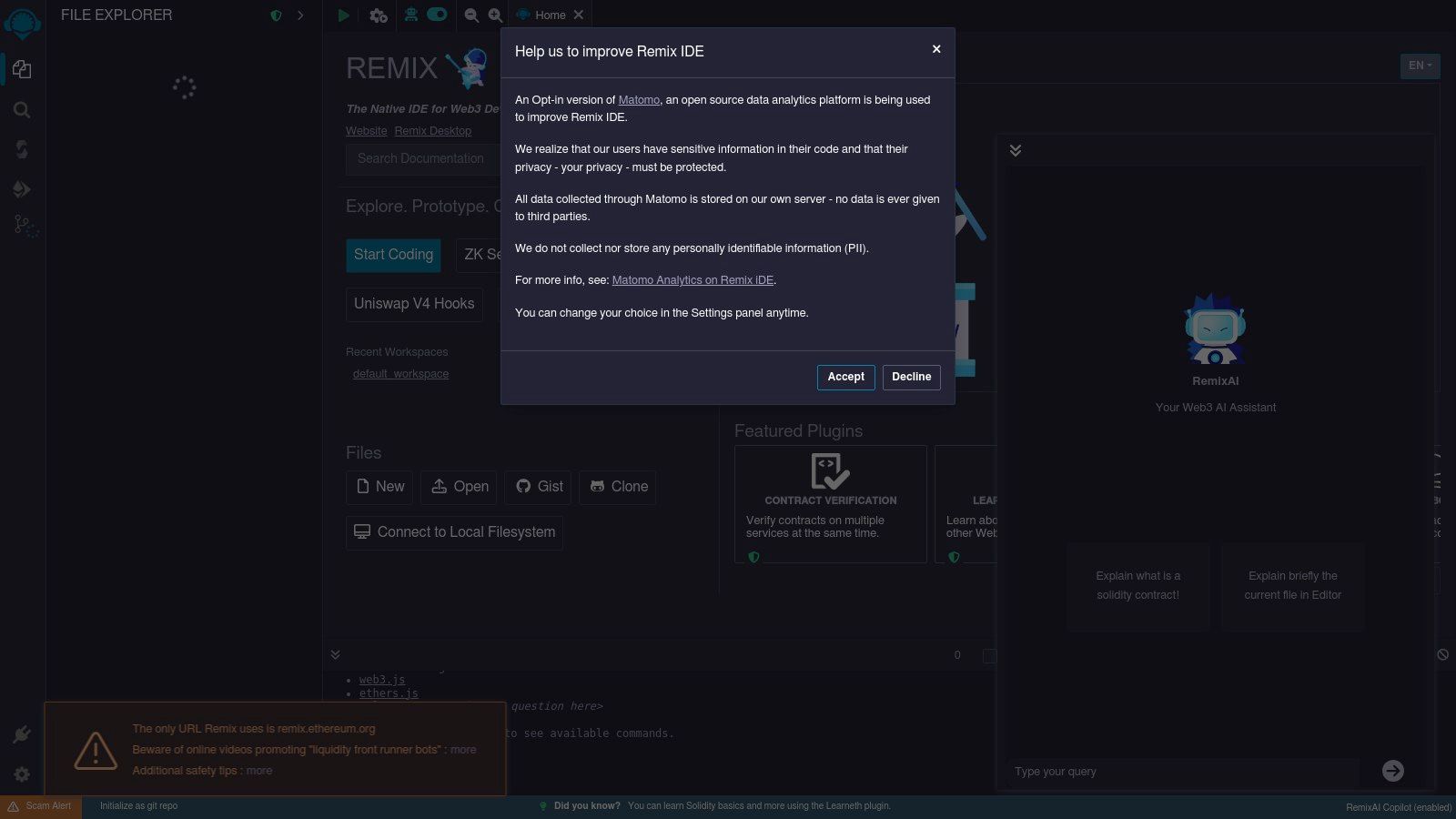Select Explain briefly the current file
Viewport: 1456px width, 819px height.
coord(1293,586)
